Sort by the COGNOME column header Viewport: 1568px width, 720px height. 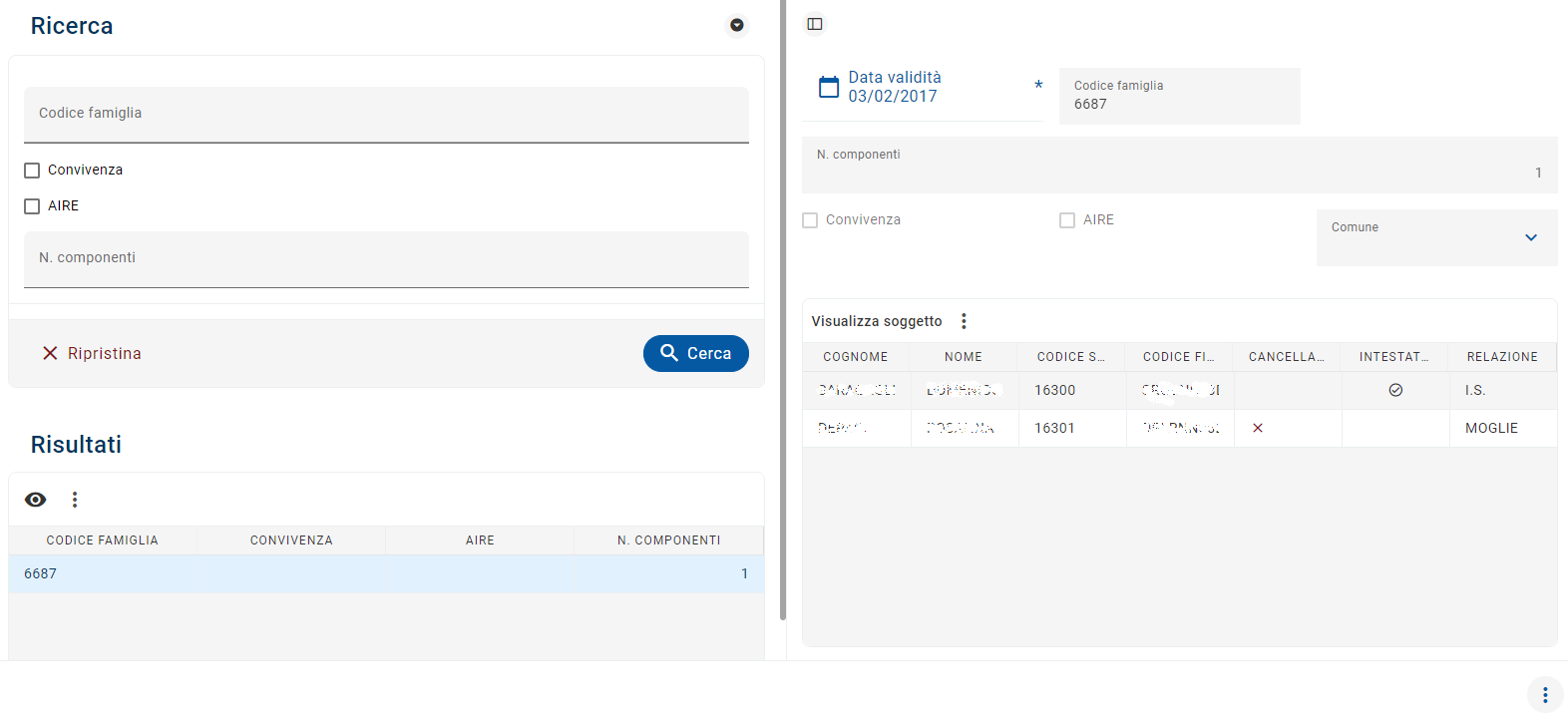coord(855,357)
